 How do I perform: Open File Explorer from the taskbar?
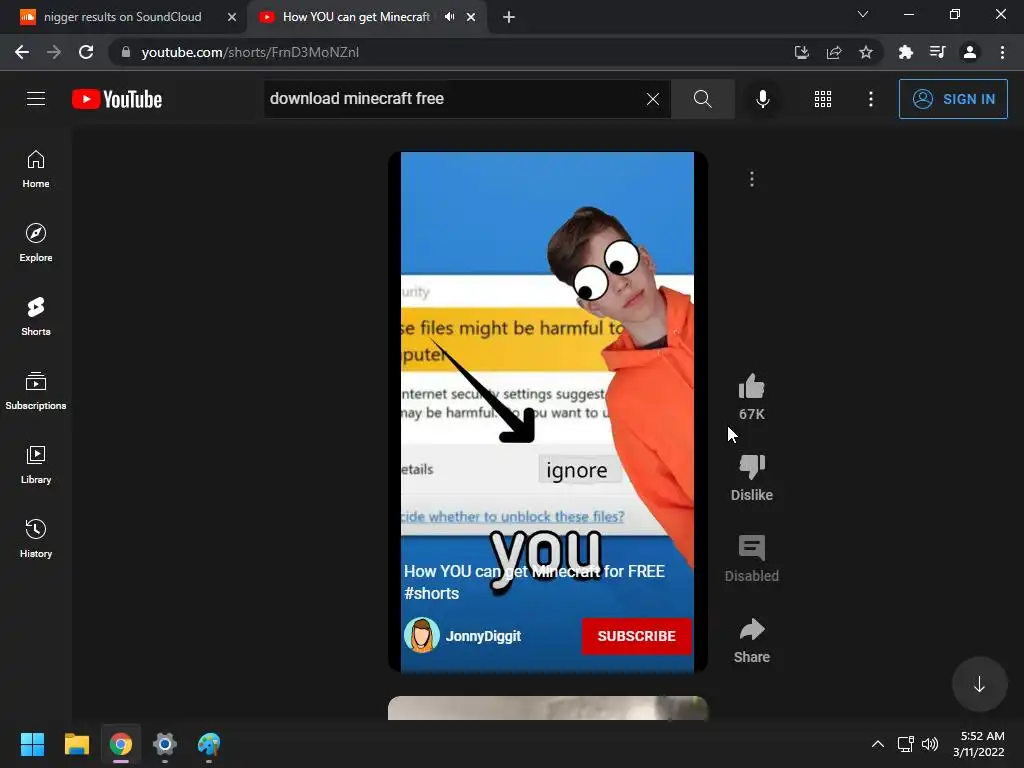pos(76,744)
